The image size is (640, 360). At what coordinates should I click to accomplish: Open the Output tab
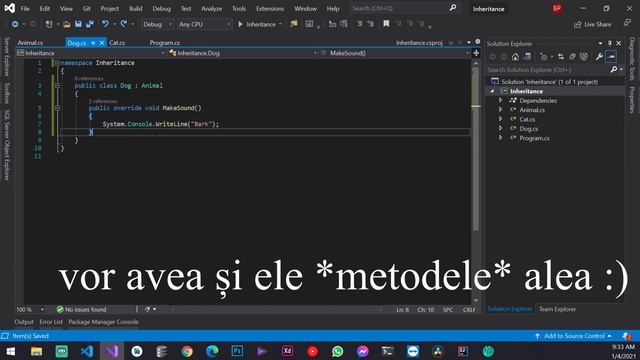24,322
